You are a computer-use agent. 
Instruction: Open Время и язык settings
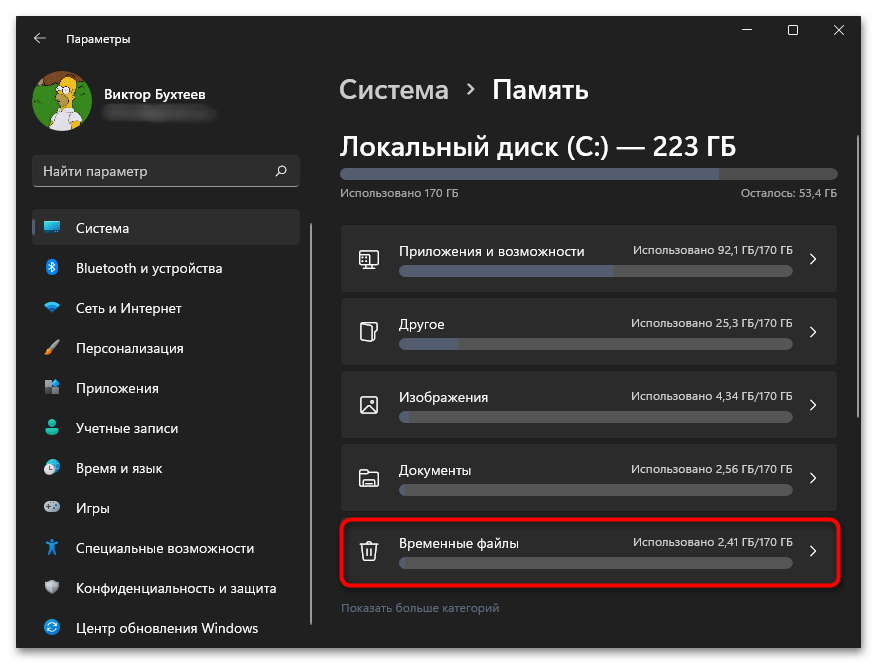click(x=166, y=468)
